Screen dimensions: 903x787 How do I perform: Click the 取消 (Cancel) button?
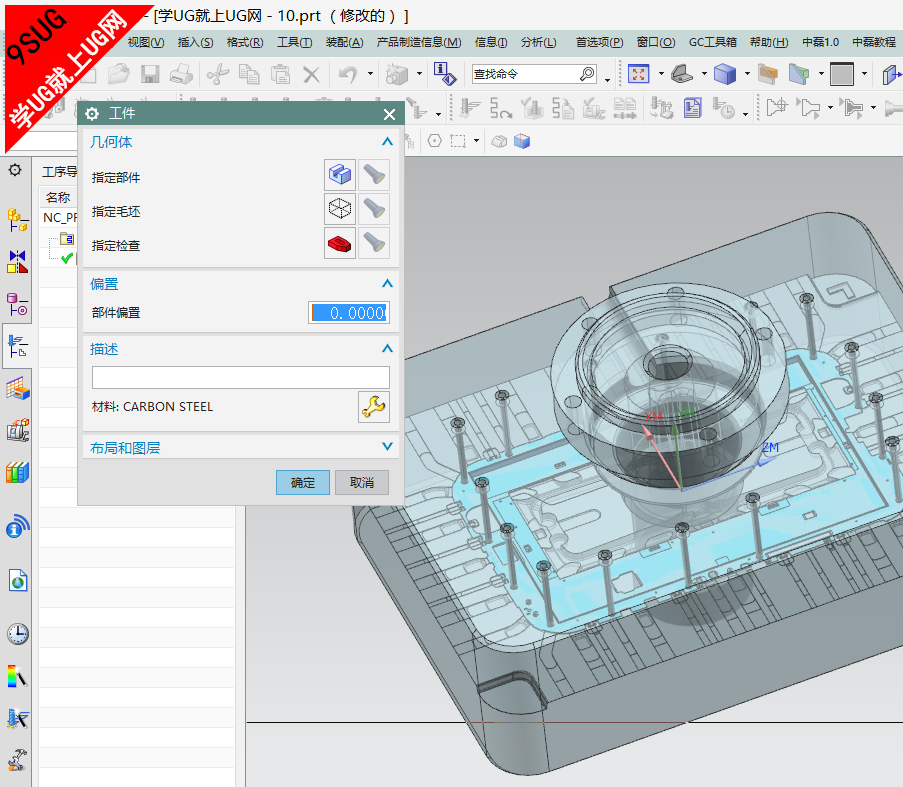[362, 482]
